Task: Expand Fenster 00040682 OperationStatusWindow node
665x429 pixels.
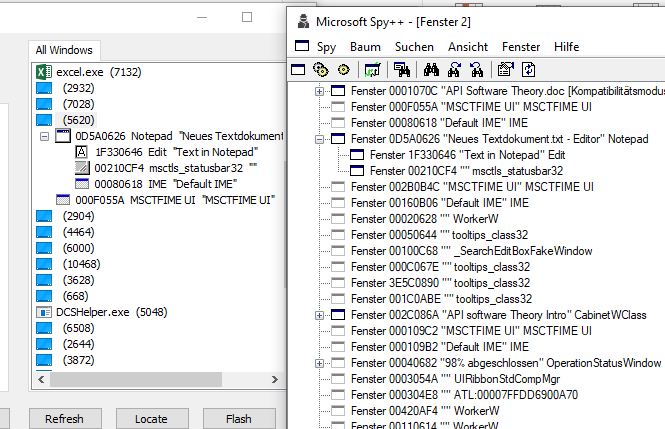Action: pos(319,363)
